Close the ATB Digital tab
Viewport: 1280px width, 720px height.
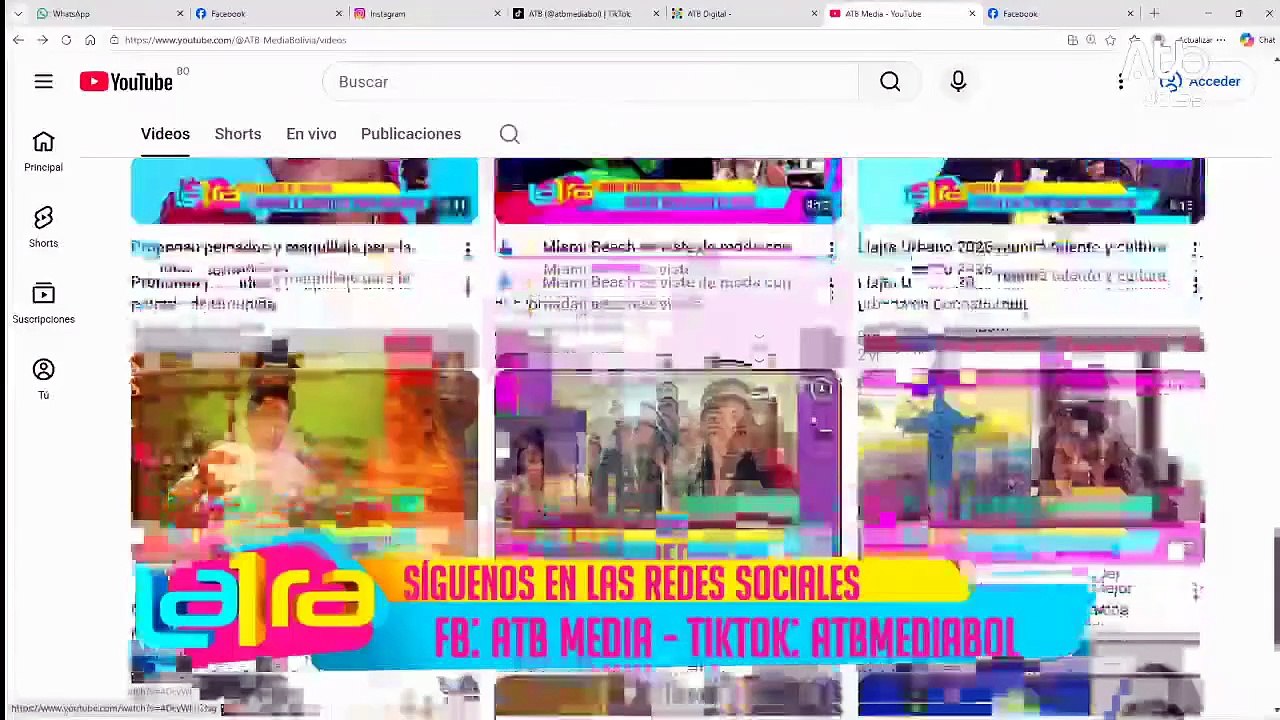pyautogui.click(x=814, y=13)
